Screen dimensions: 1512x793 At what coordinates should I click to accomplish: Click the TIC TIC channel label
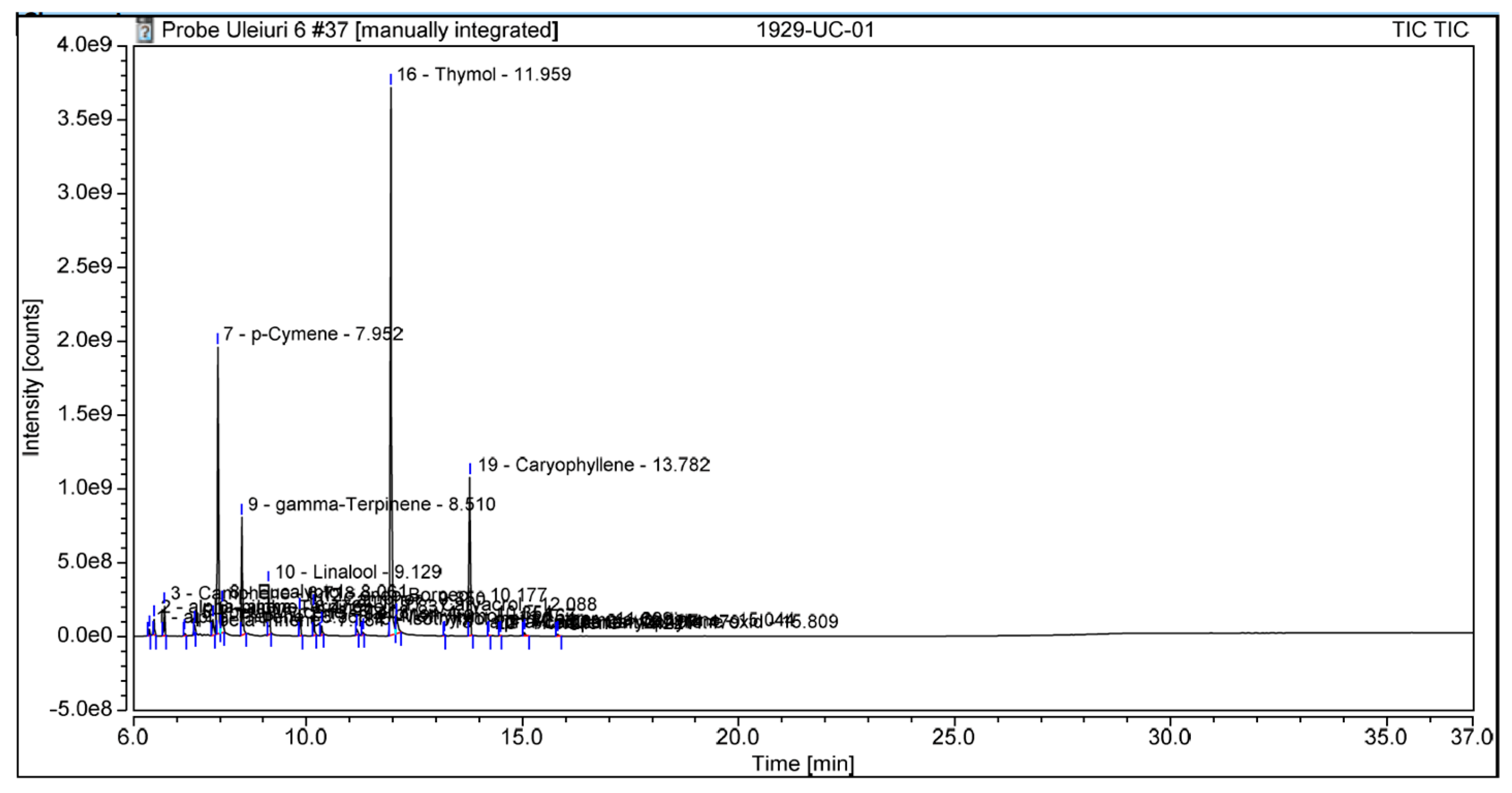[1430, 30]
